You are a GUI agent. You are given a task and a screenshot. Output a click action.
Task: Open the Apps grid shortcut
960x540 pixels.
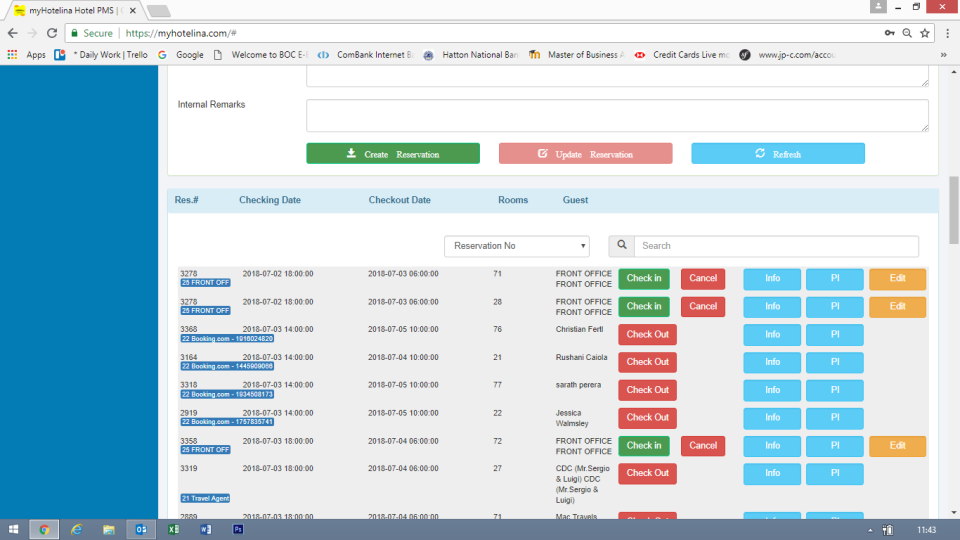coord(26,54)
